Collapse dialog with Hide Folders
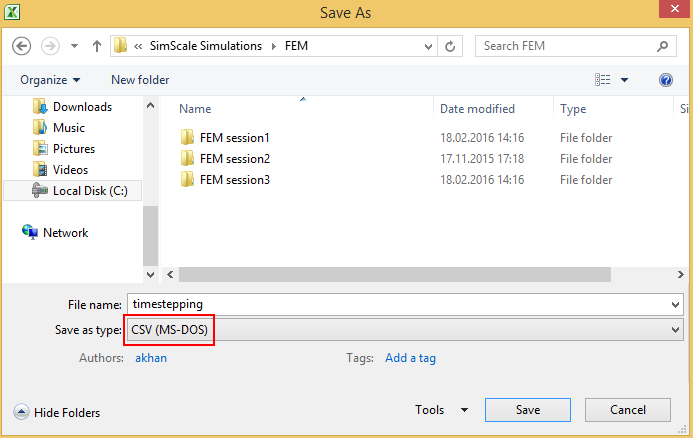The height and width of the screenshot is (438, 693). [58, 412]
